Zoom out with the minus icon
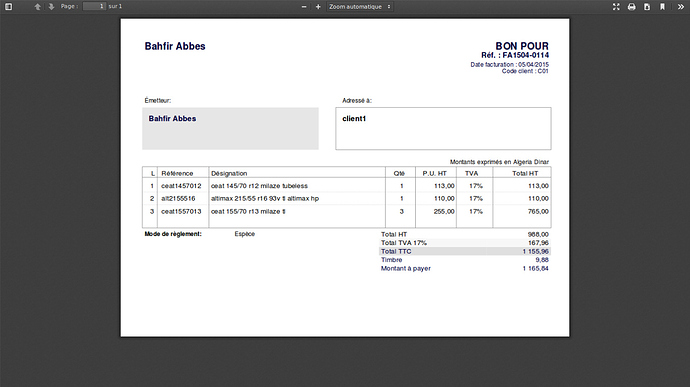The width and height of the screenshot is (690, 387). (304, 7)
